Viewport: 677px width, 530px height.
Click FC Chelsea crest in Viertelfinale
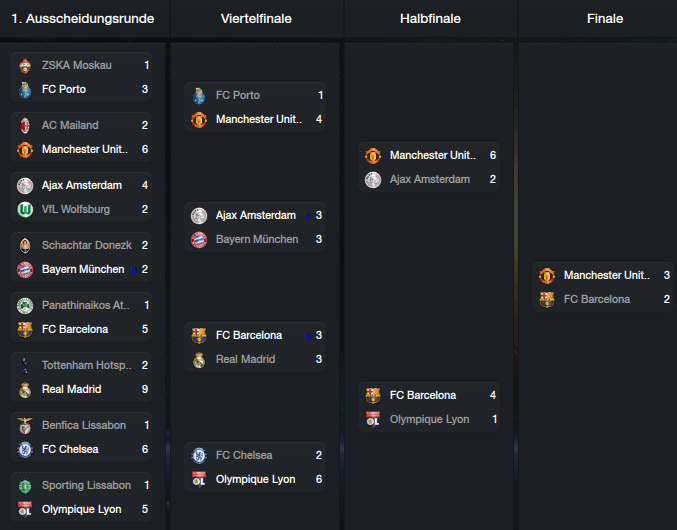199,456
